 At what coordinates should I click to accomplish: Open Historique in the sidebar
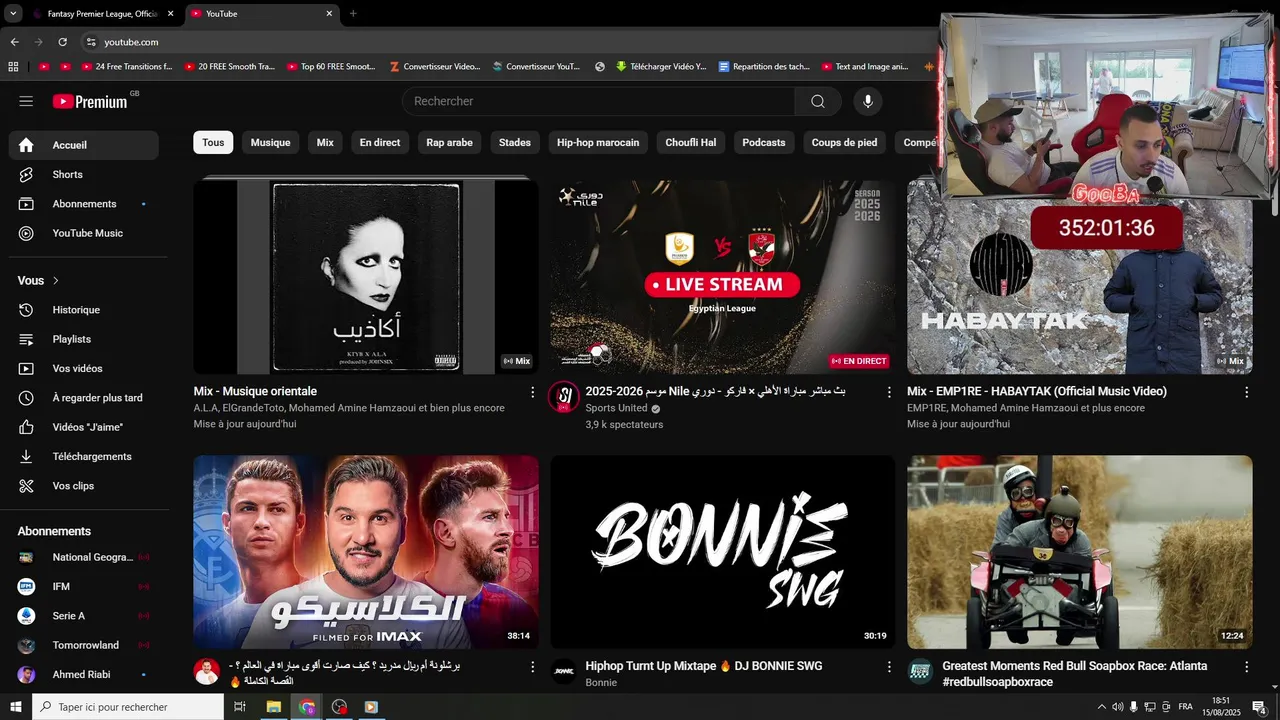click(x=84, y=310)
